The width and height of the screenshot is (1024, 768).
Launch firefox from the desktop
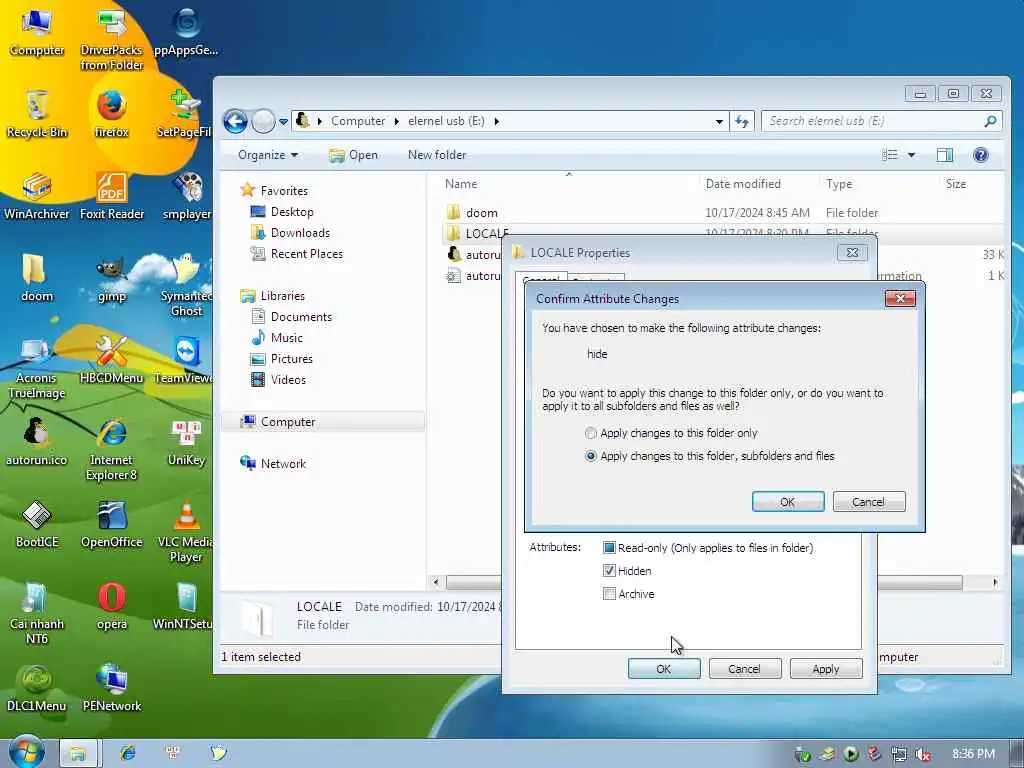tap(112, 114)
